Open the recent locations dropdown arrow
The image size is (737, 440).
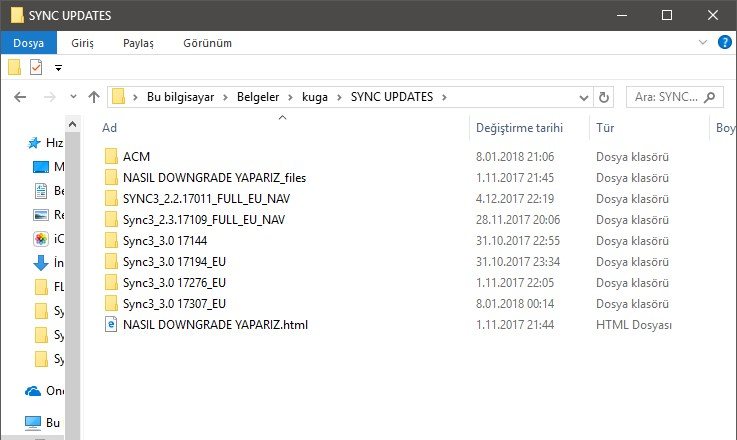(73, 97)
